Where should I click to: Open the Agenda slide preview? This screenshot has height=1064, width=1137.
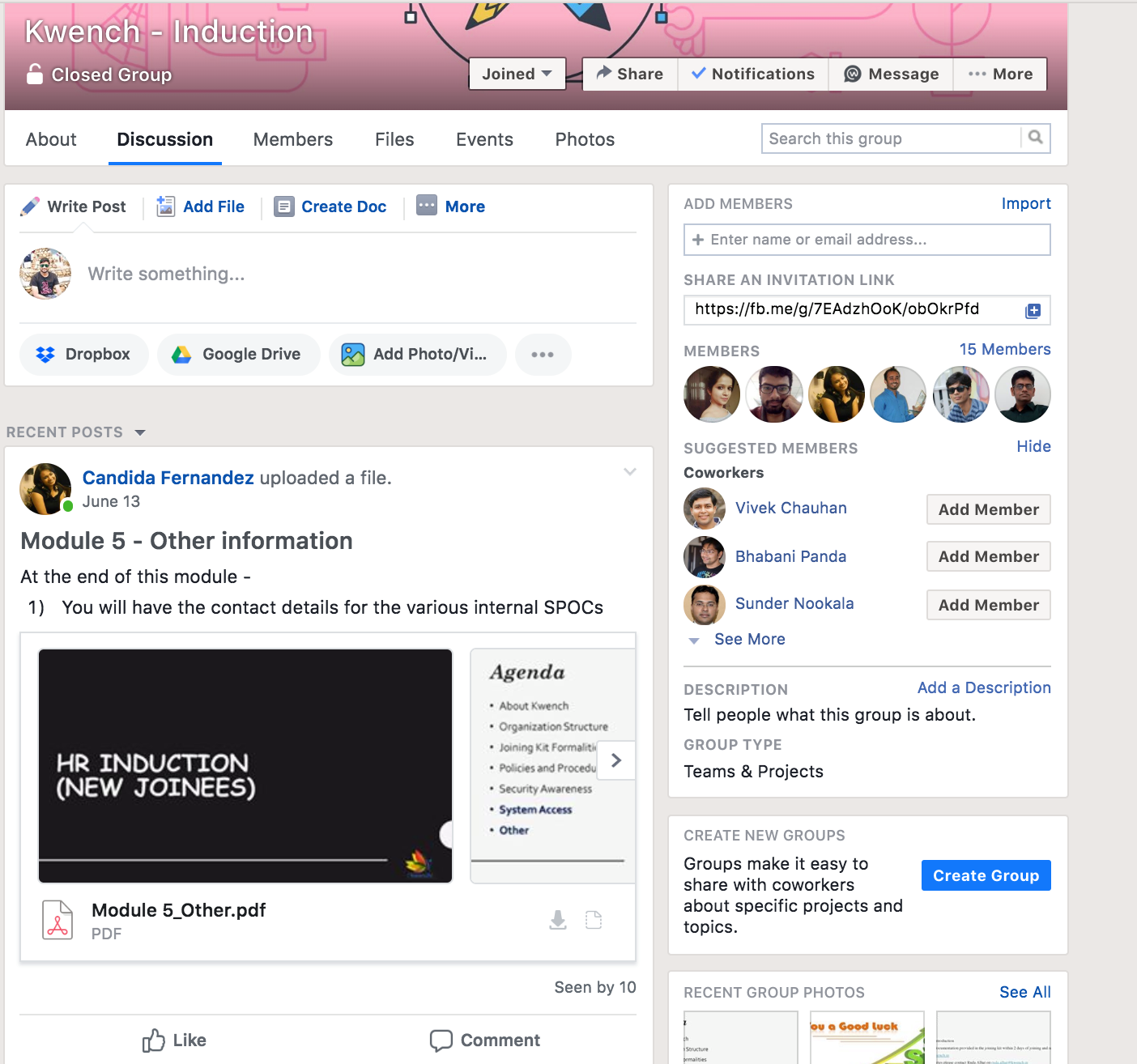pyautogui.click(x=553, y=766)
